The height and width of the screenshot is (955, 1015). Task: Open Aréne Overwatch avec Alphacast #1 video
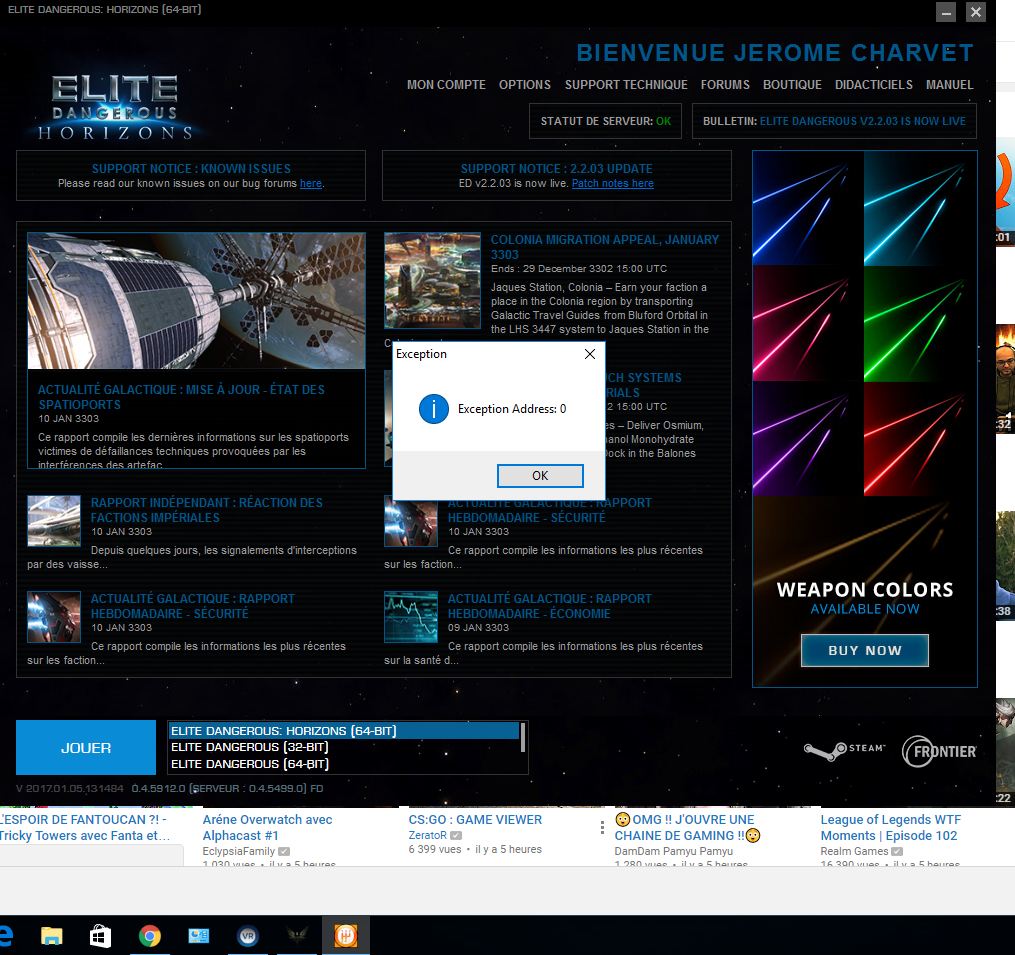267,827
